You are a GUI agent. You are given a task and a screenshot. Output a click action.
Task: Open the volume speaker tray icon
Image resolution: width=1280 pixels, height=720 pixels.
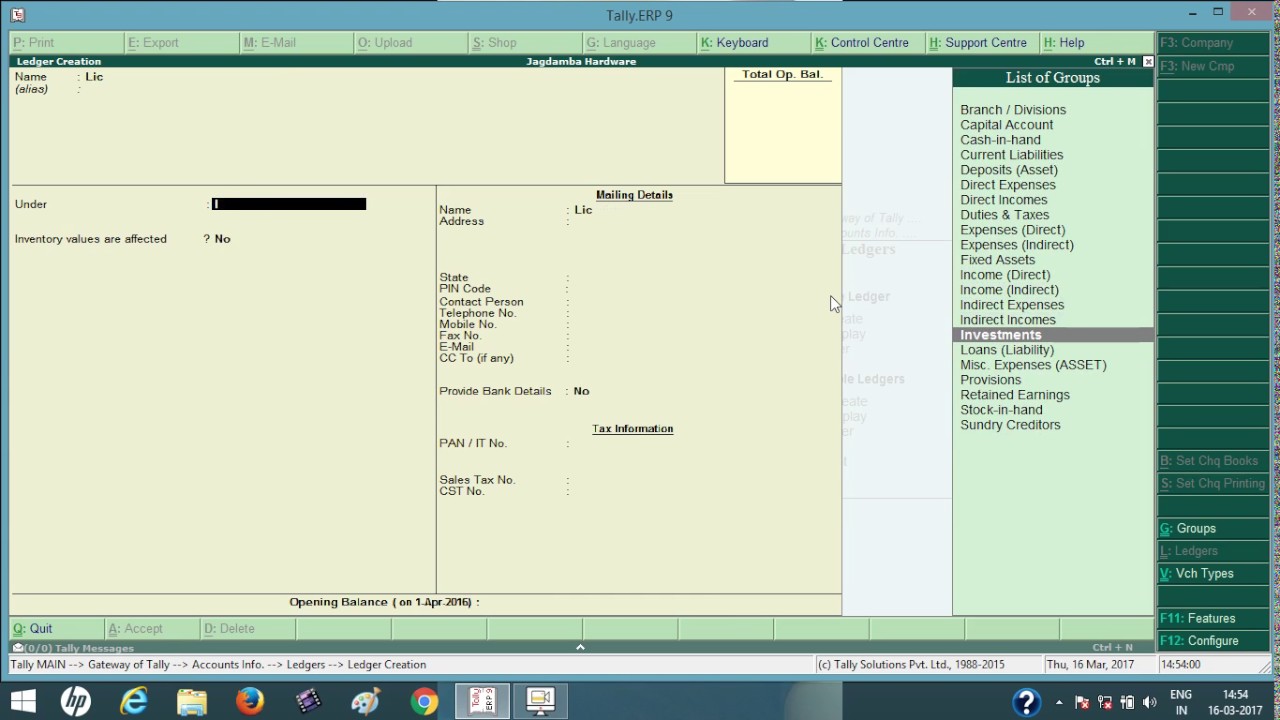[1149, 703]
